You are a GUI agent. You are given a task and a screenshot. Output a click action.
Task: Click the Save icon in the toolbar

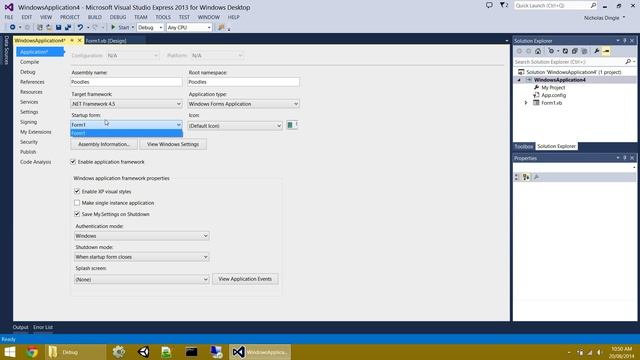click(58, 27)
